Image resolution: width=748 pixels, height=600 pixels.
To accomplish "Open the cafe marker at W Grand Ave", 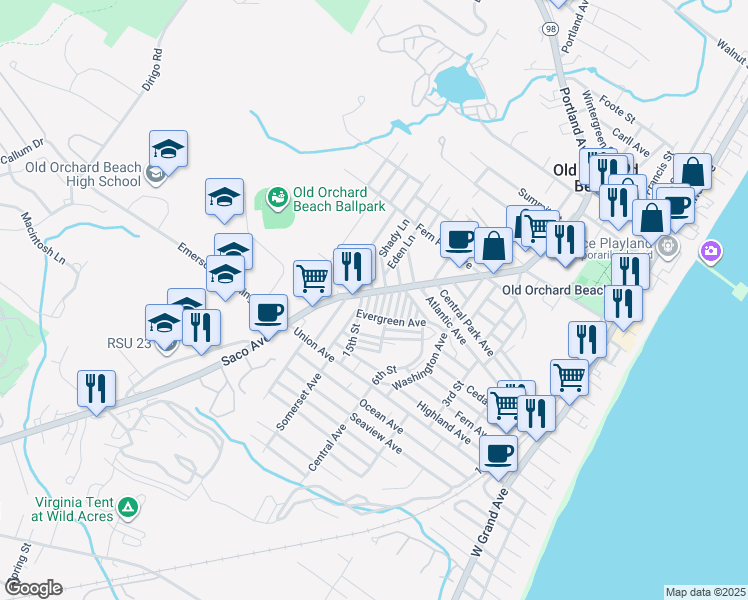I will click(499, 456).
